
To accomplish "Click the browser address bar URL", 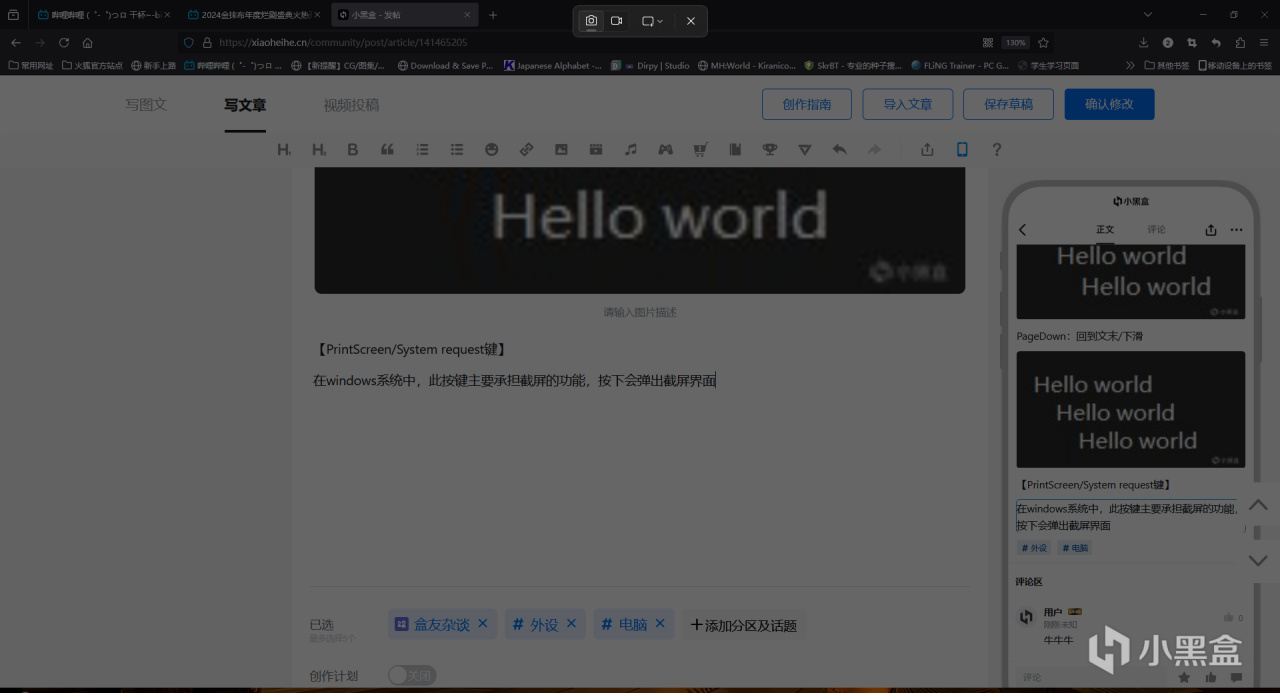I will (x=343, y=43).
